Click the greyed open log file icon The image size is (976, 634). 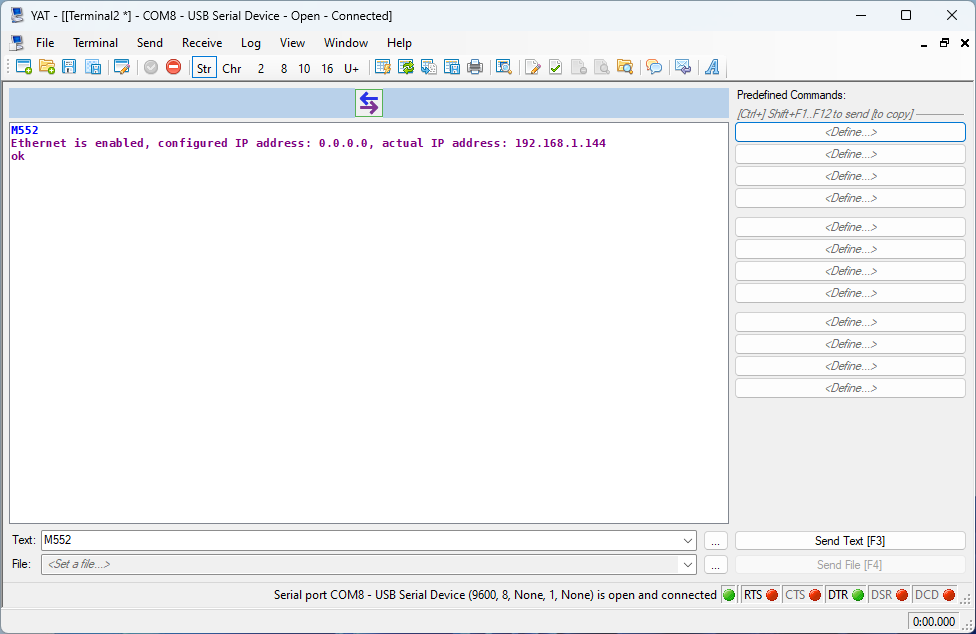601,67
